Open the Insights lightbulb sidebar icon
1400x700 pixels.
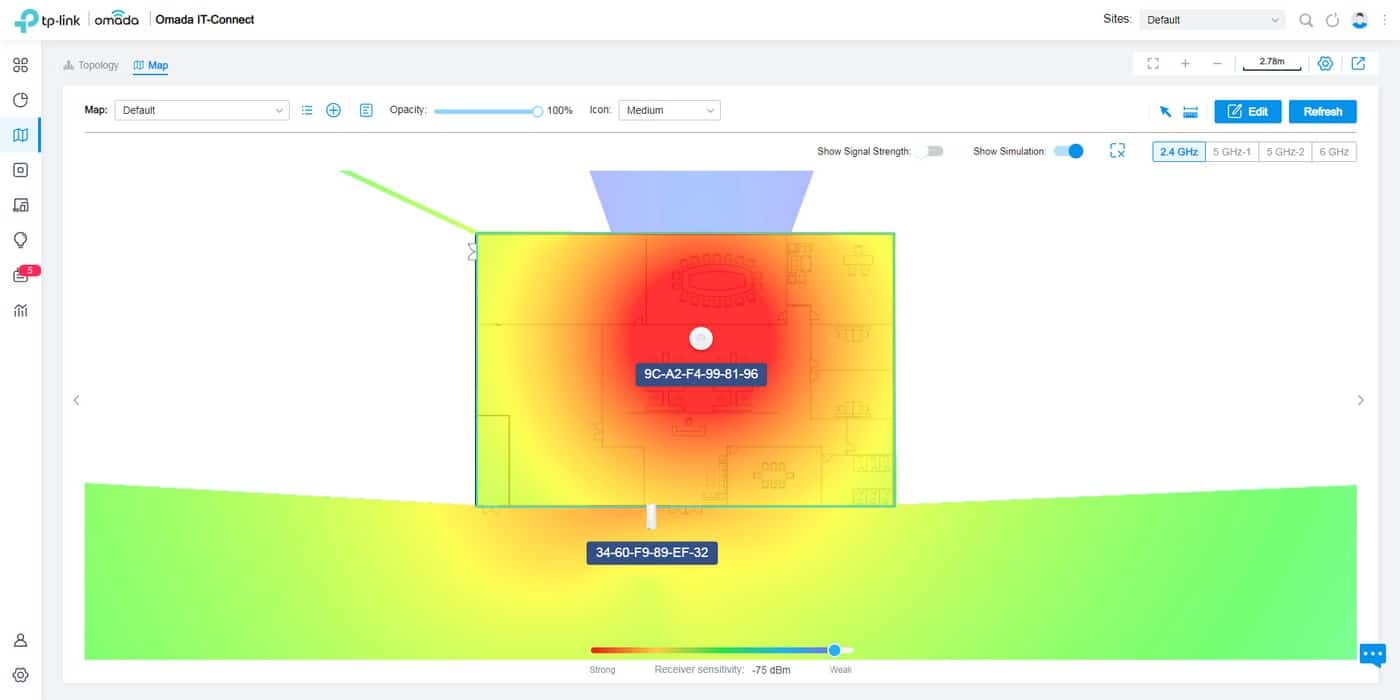tap(20, 240)
